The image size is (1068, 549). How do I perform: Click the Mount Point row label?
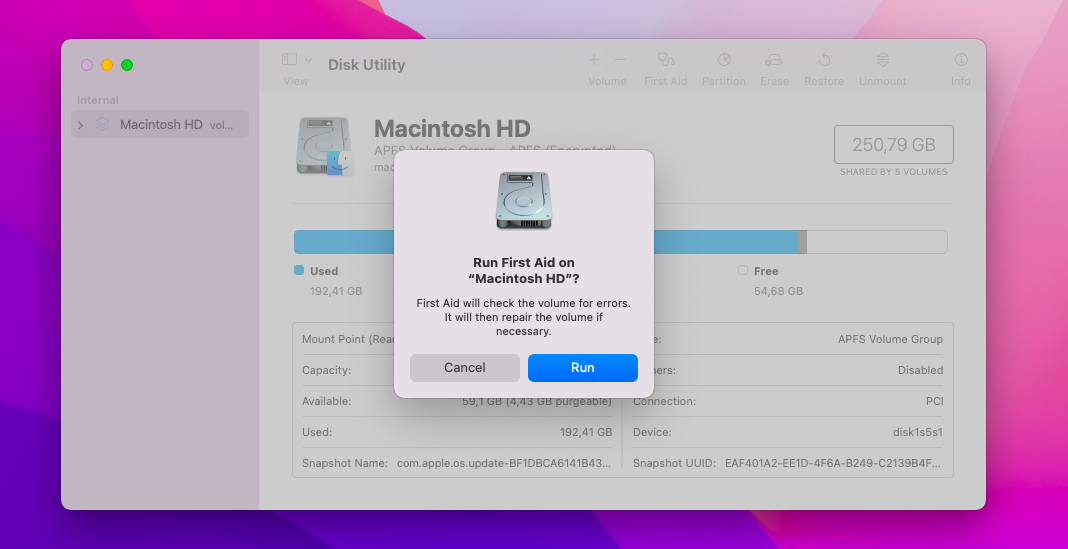348,339
